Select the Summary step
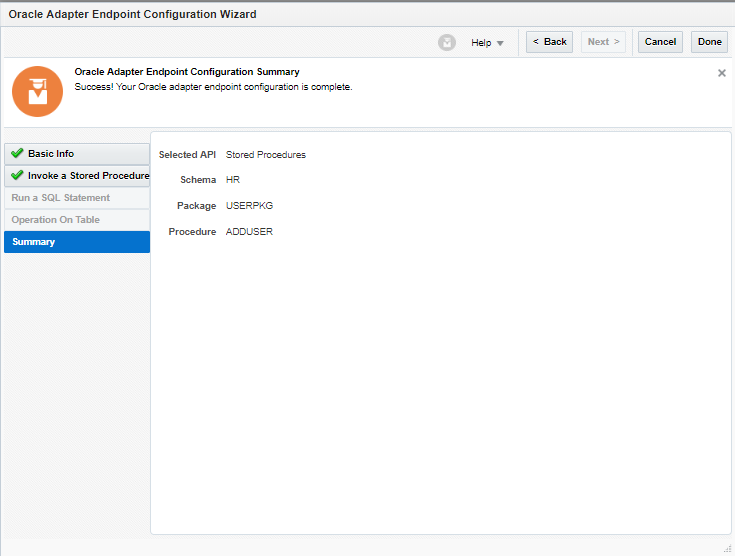The width and height of the screenshot is (735, 556). pyautogui.click(x=34, y=242)
